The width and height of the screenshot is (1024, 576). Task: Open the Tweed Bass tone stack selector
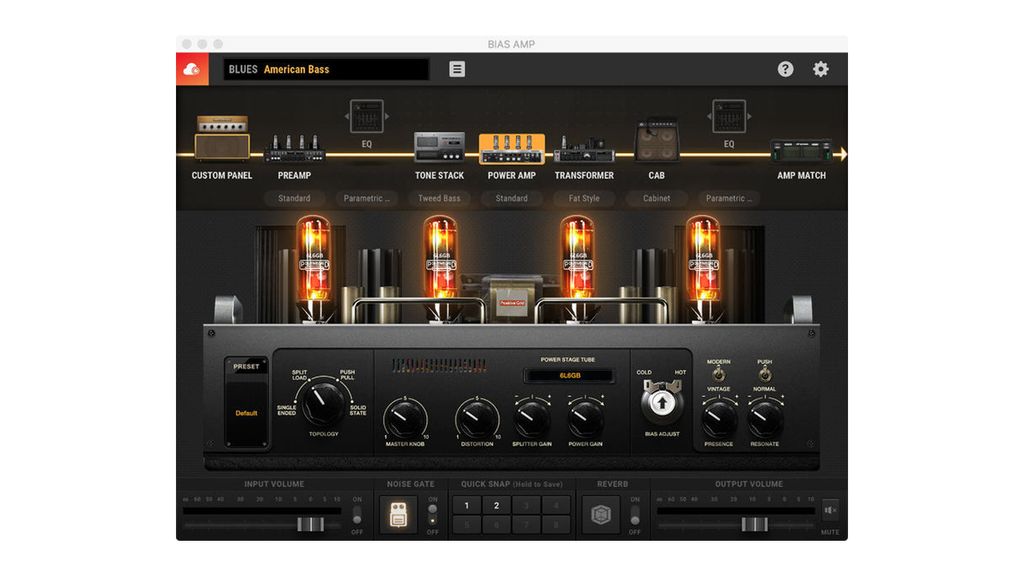[439, 198]
